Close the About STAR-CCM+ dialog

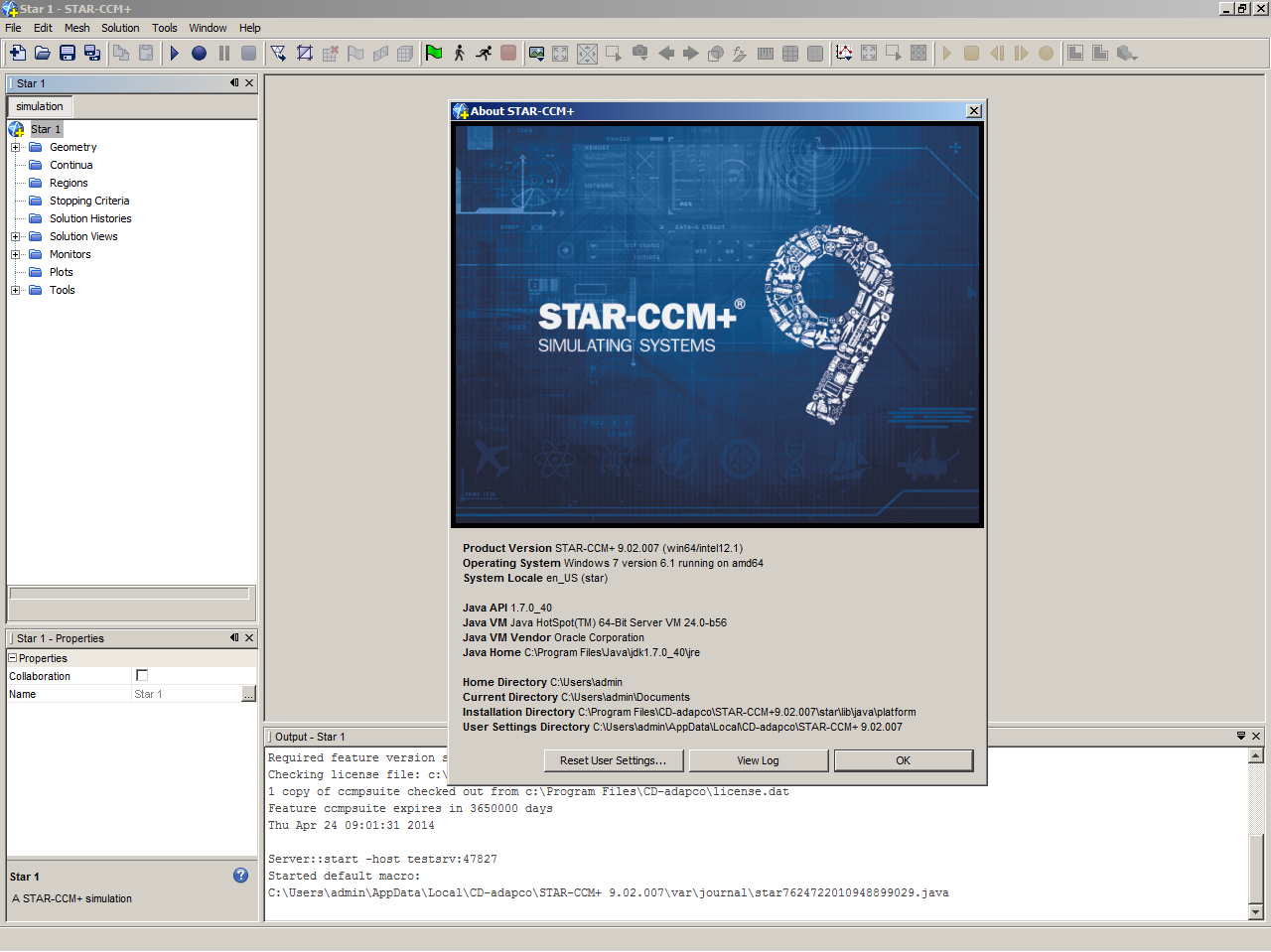pyautogui.click(x=974, y=111)
